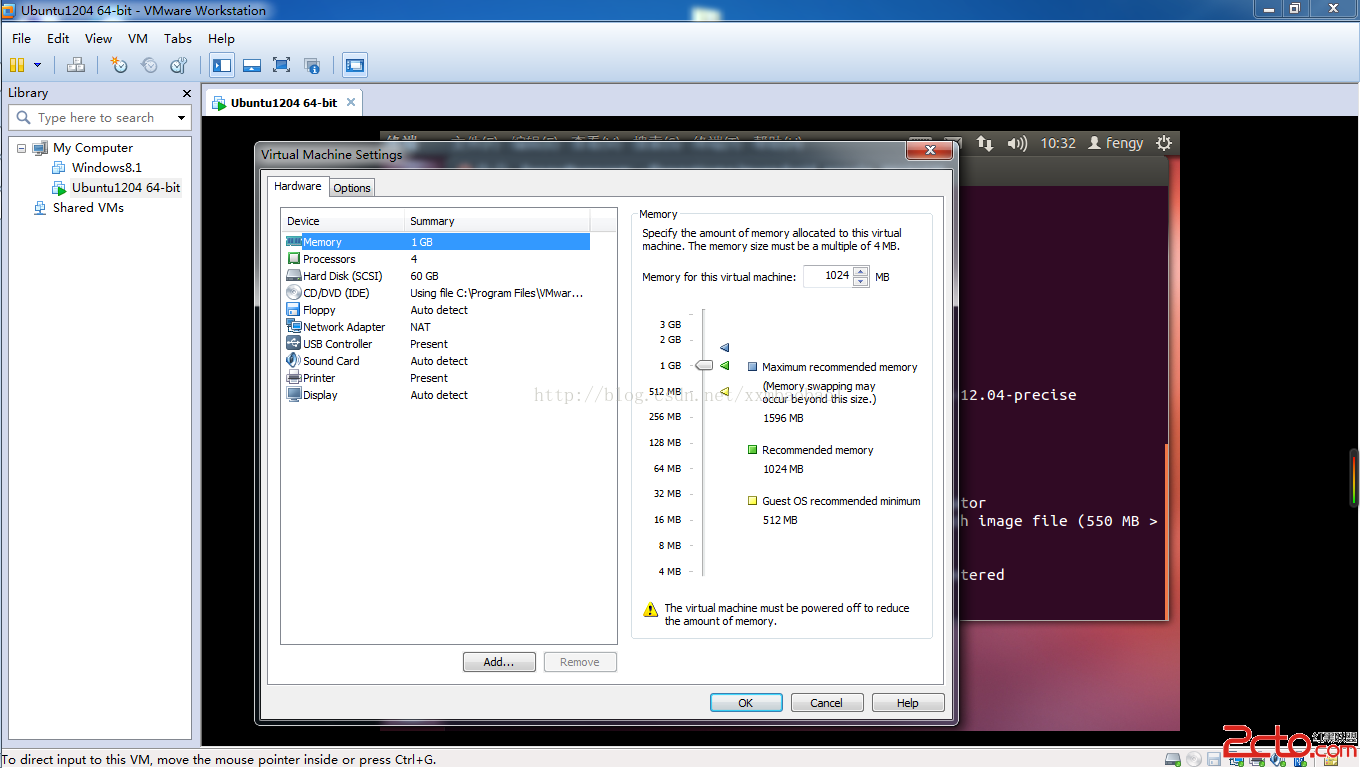This screenshot has width=1360, height=768.
Task: Open the Ubuntu sound volume indicator
Action: pos(1017,143)
